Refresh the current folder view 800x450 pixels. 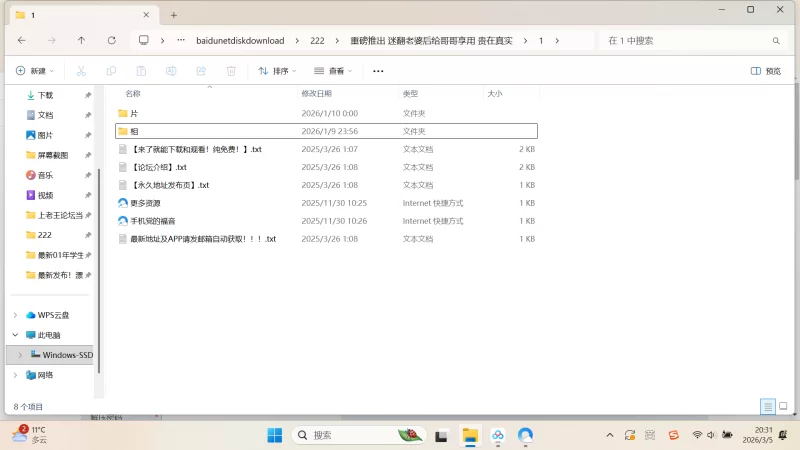111,41
